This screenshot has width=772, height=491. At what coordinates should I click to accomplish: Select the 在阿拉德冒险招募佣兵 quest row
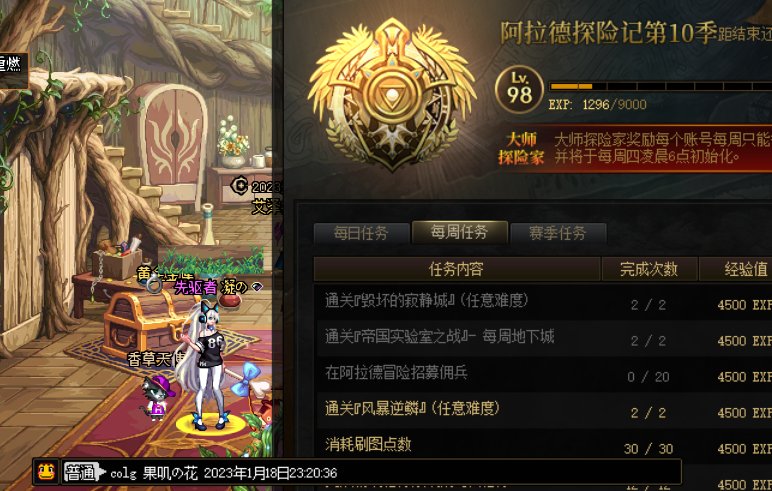click(x=543, y=374)
